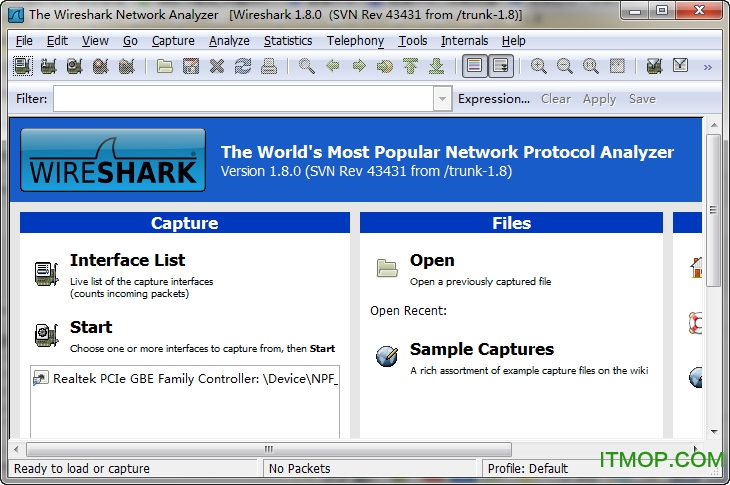Image resolution: width=730 pixels, height=485 pixels.
Task: Click the horizontal scrollbar thumb
Action: click(x=267, y=449)
